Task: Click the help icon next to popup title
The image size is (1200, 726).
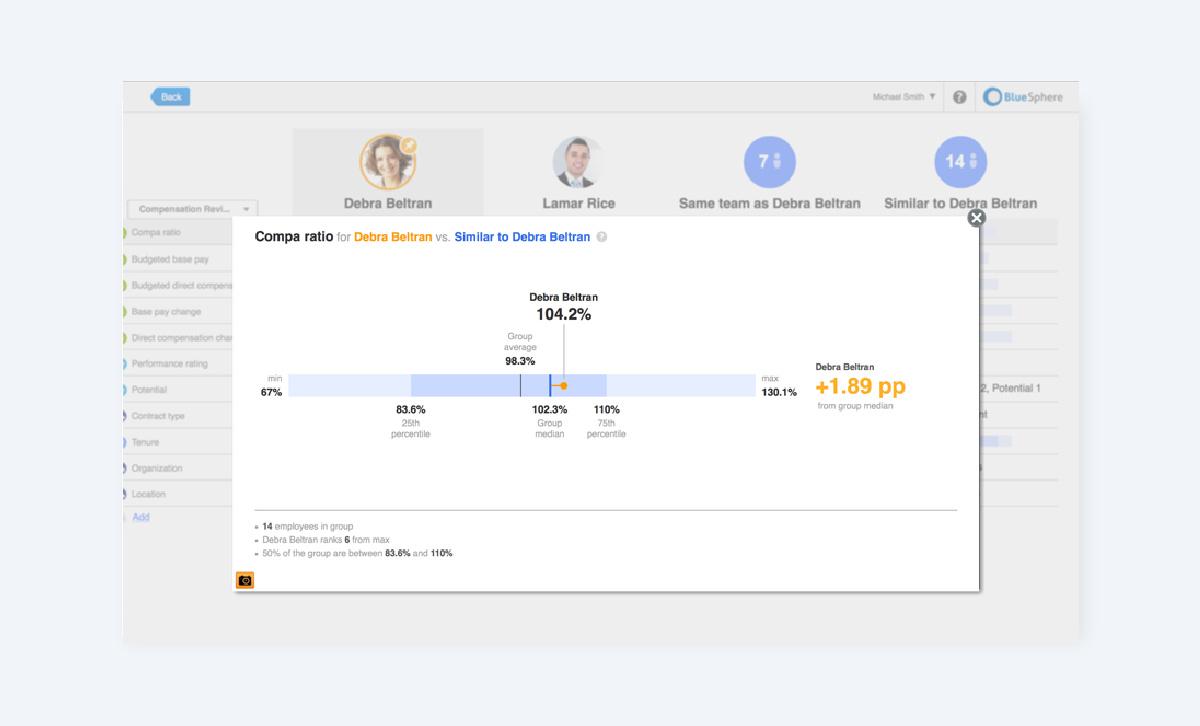Action: pyautogui.click(x=602, y=238)
